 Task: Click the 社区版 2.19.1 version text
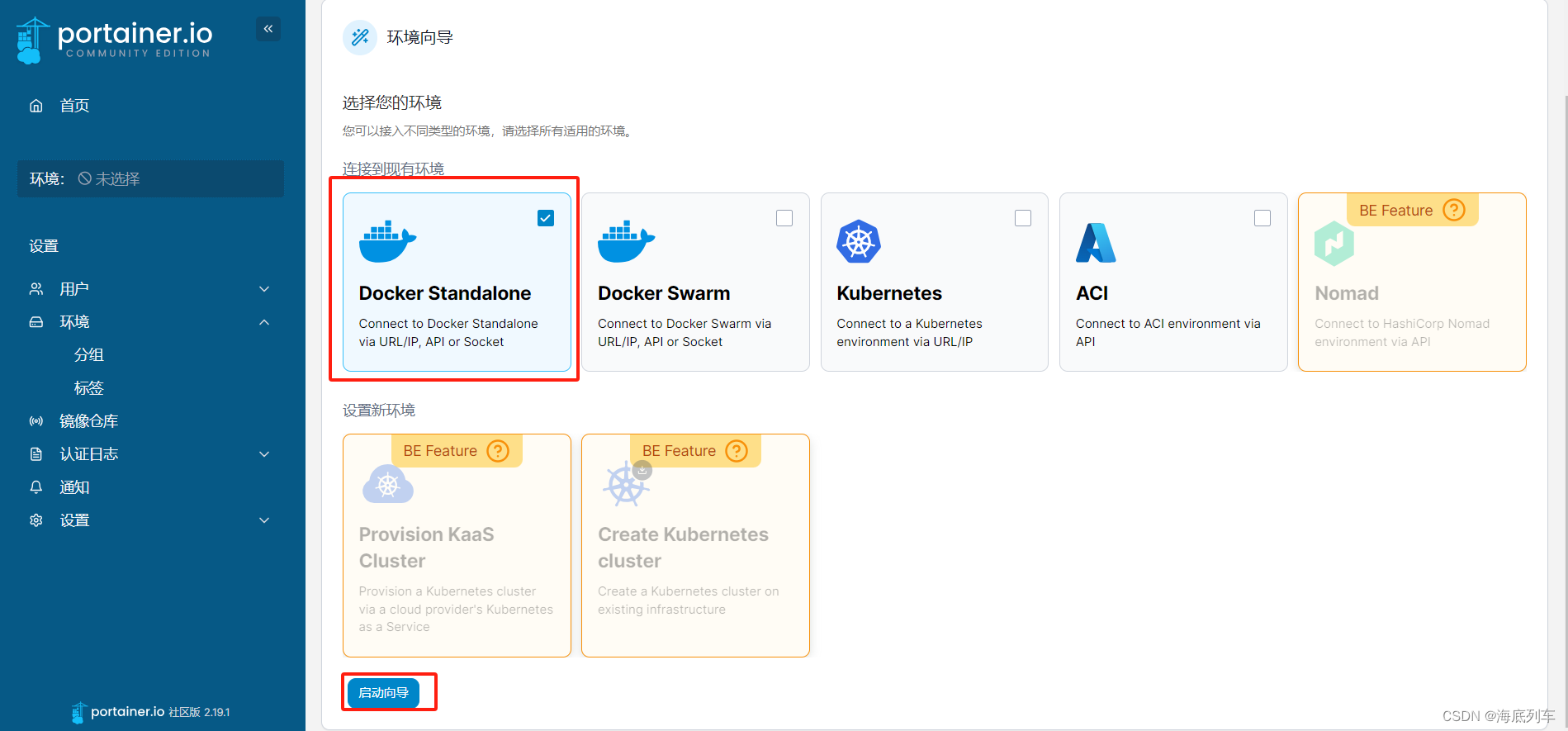(x=199, y=712)
